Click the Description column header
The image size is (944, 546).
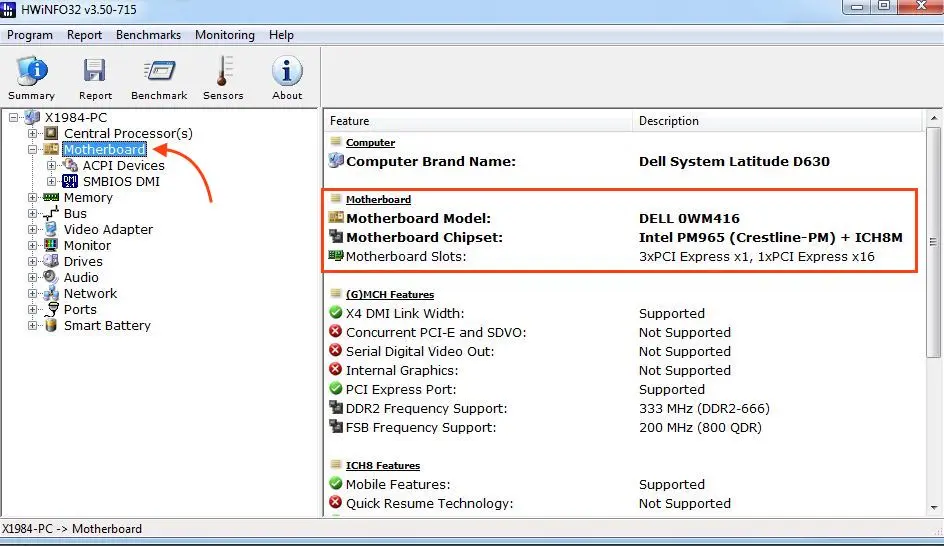coord(777,120)
